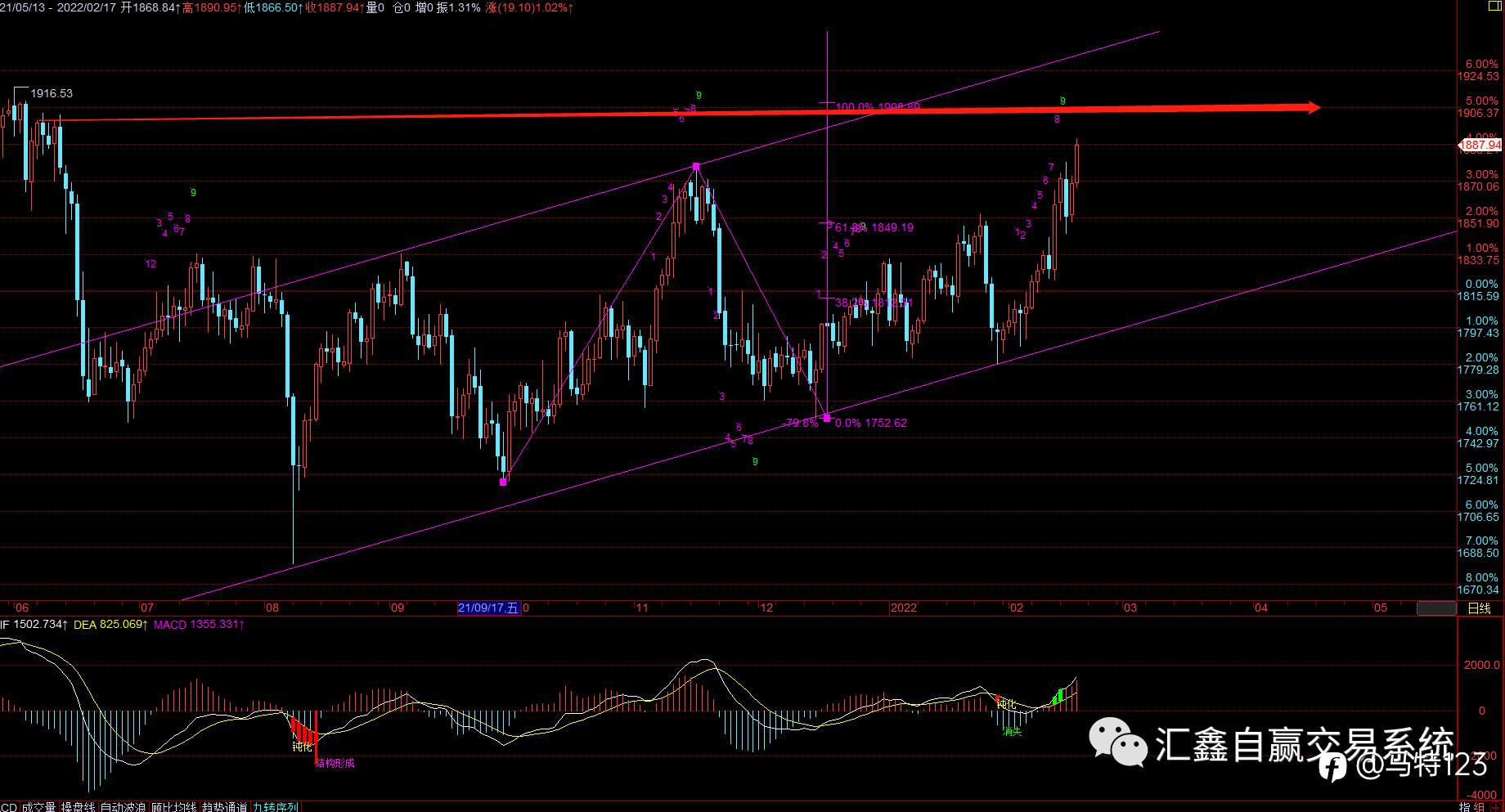Select the 顾比均线 indicator tab
The width and height of the screenshot is (1505, 812).
pyautogui.click(x=174, y=807)
